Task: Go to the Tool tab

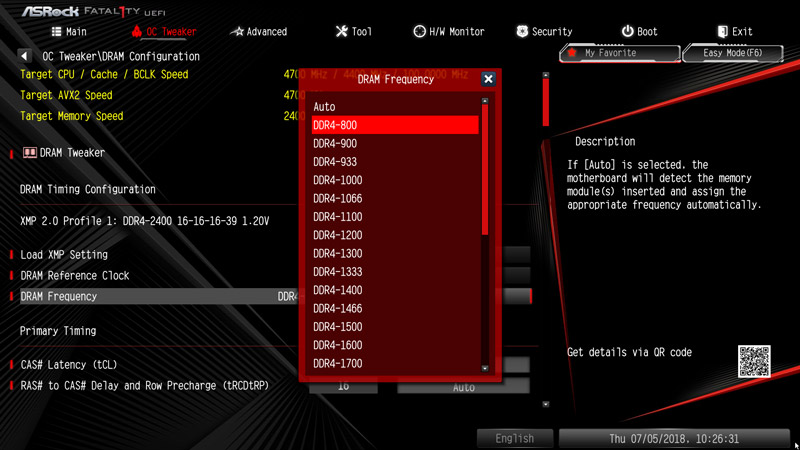Action: coord(354,32)
